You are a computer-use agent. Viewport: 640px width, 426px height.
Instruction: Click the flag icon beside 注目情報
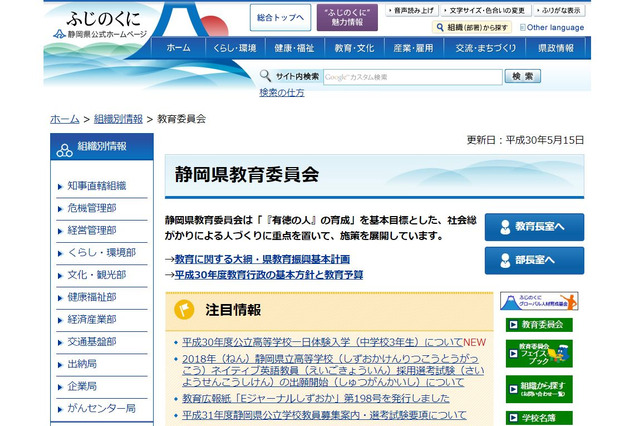184,310
